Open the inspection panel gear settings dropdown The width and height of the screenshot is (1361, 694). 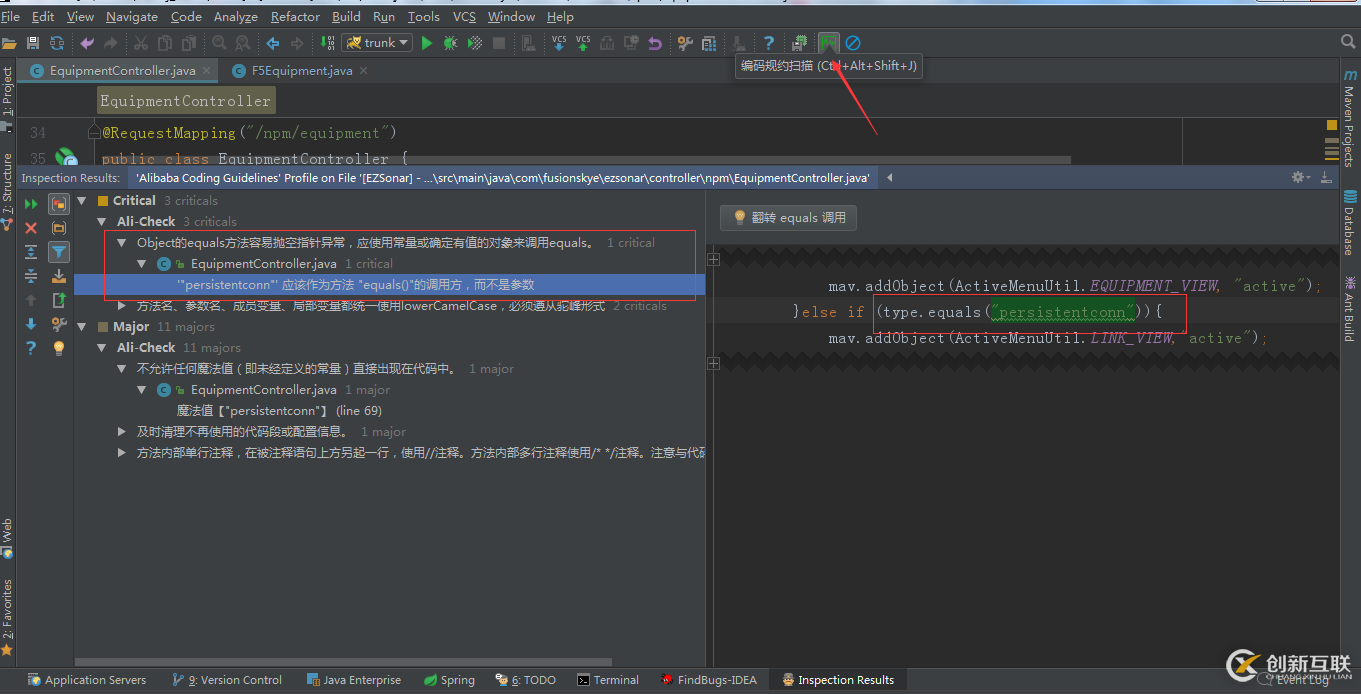point(1301,177)
